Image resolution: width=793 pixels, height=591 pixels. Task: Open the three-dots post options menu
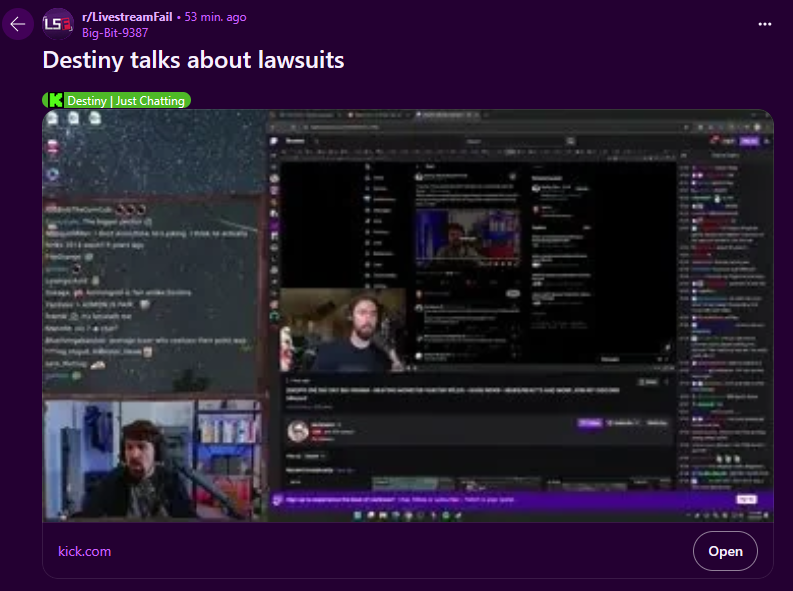765,24
